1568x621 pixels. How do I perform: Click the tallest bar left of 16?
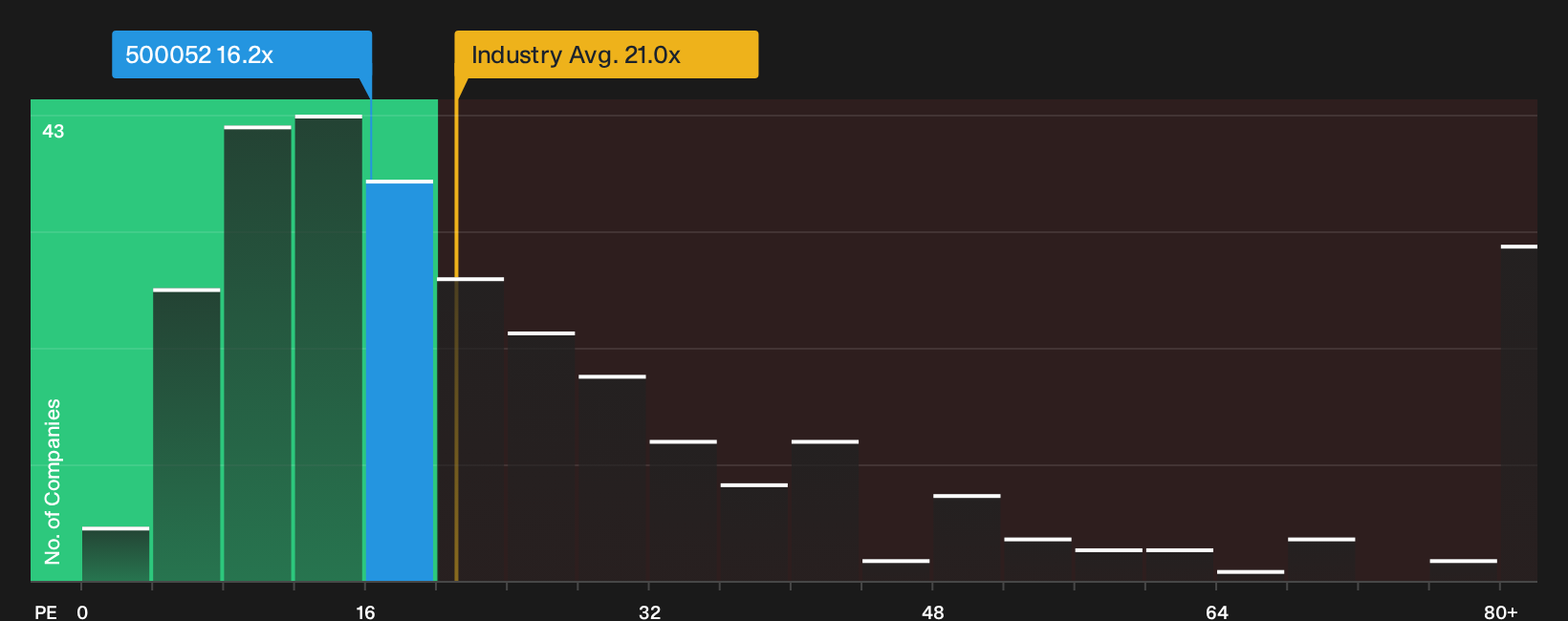pos(329,348)
